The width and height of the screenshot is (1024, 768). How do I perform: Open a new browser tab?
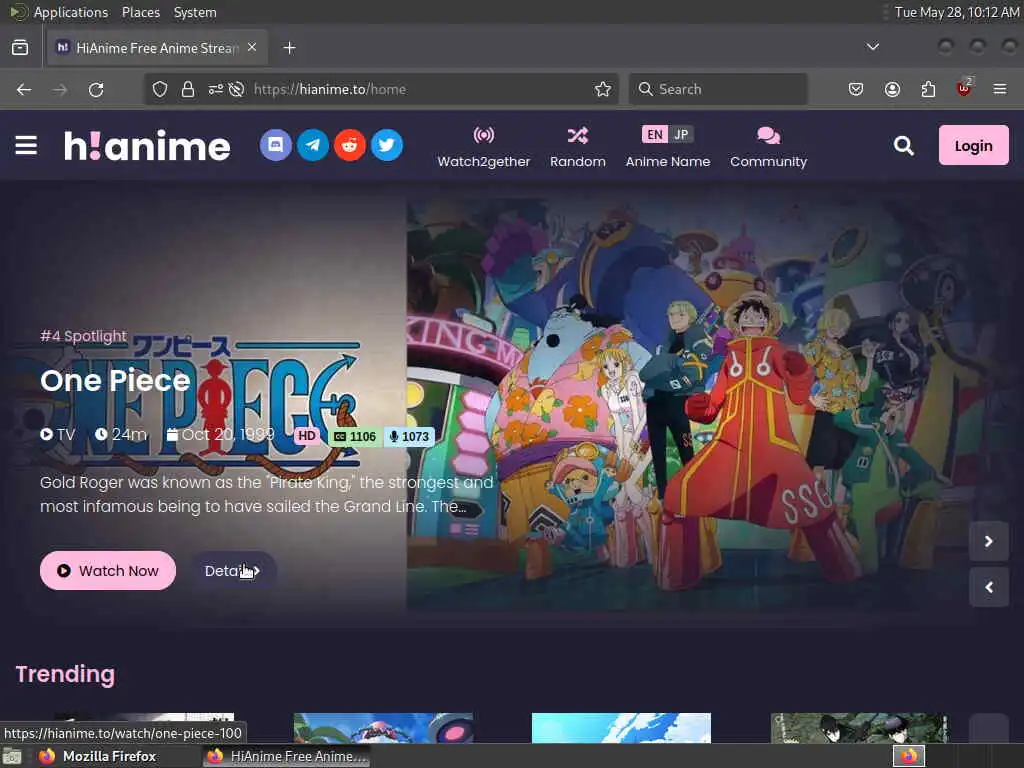[289, 48]
